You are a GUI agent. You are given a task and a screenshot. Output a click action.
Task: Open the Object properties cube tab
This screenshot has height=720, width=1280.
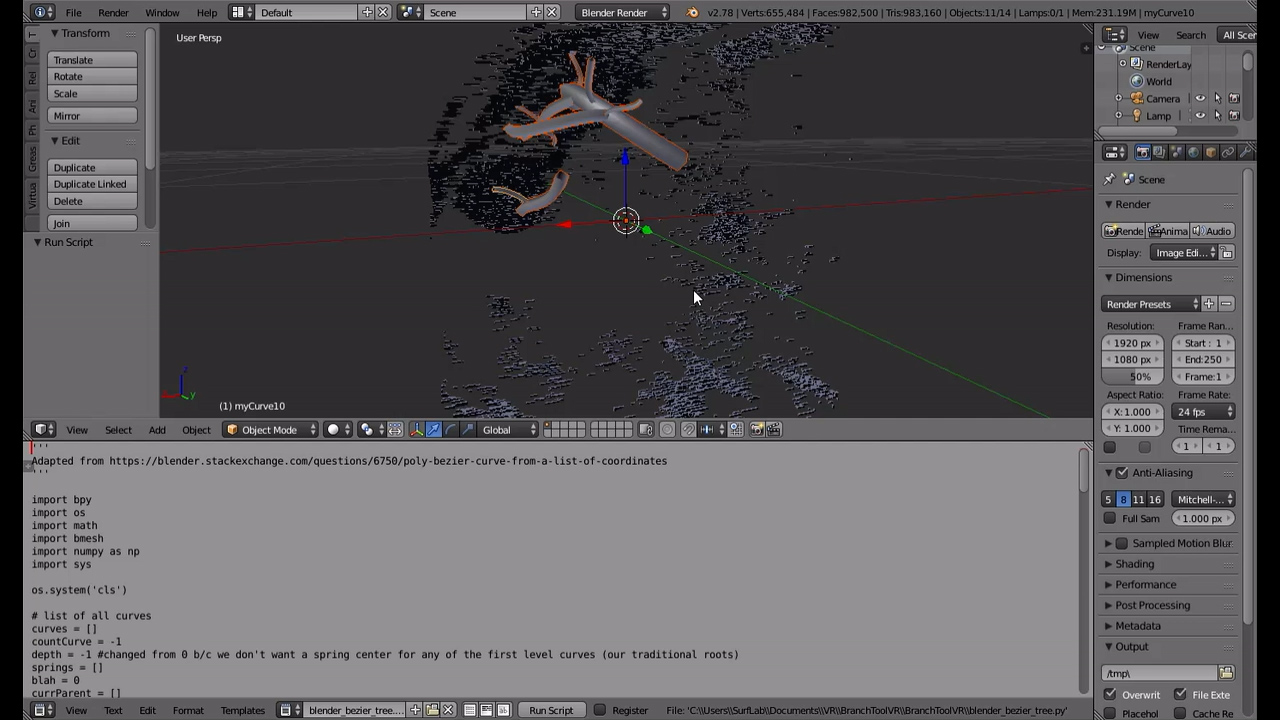tap(1210, 152)
